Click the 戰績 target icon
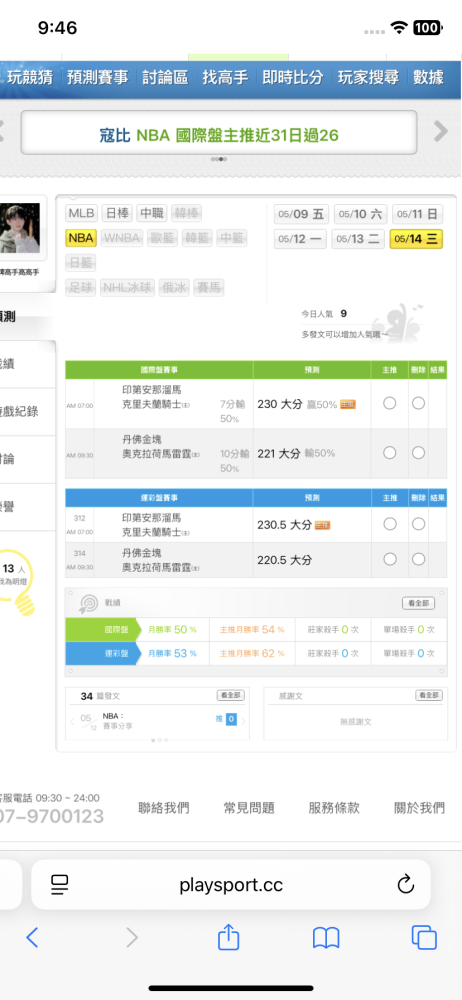 click(x=87, y=603)
